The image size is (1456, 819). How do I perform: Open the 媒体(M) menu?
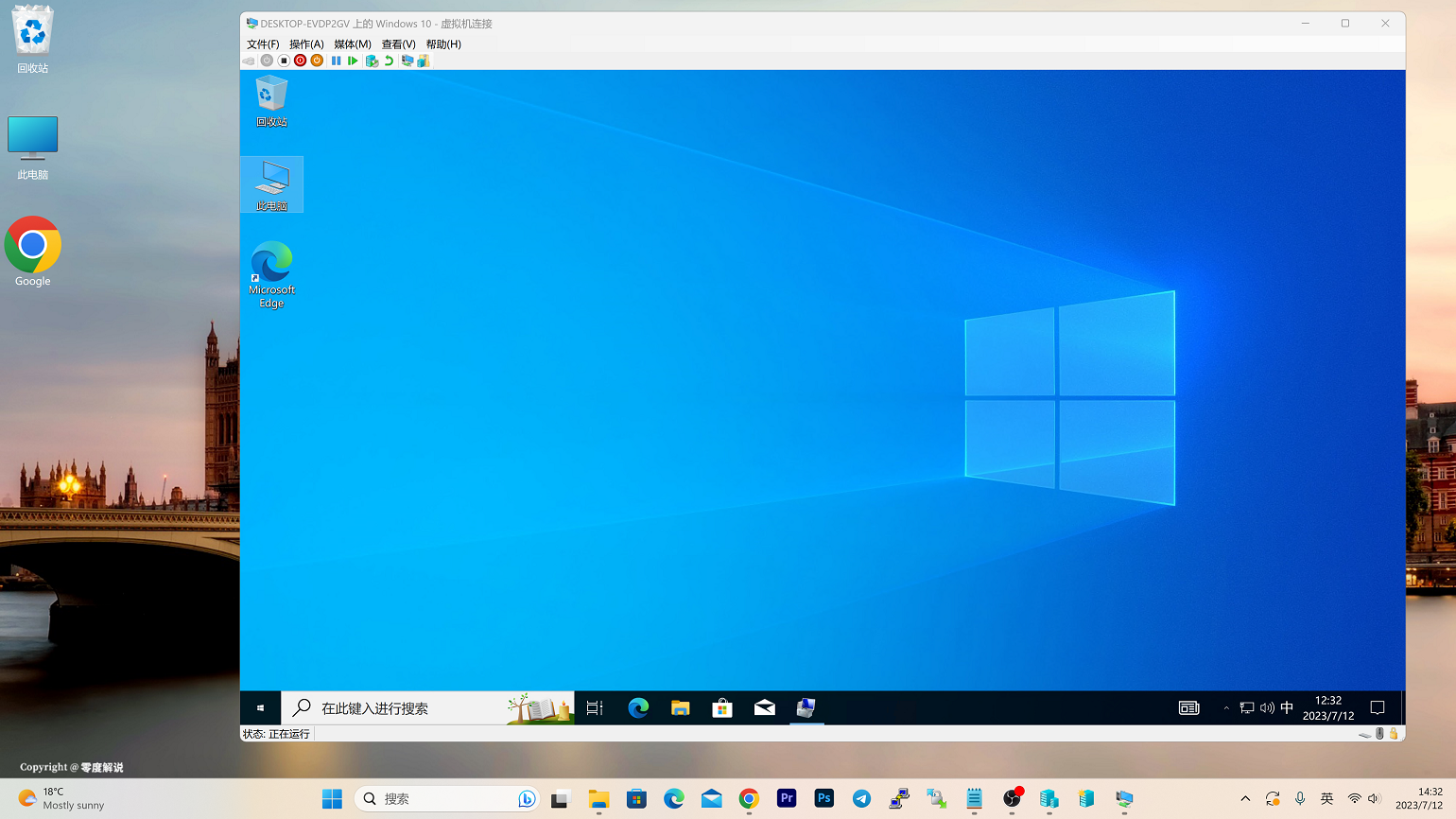click(352, 44)
